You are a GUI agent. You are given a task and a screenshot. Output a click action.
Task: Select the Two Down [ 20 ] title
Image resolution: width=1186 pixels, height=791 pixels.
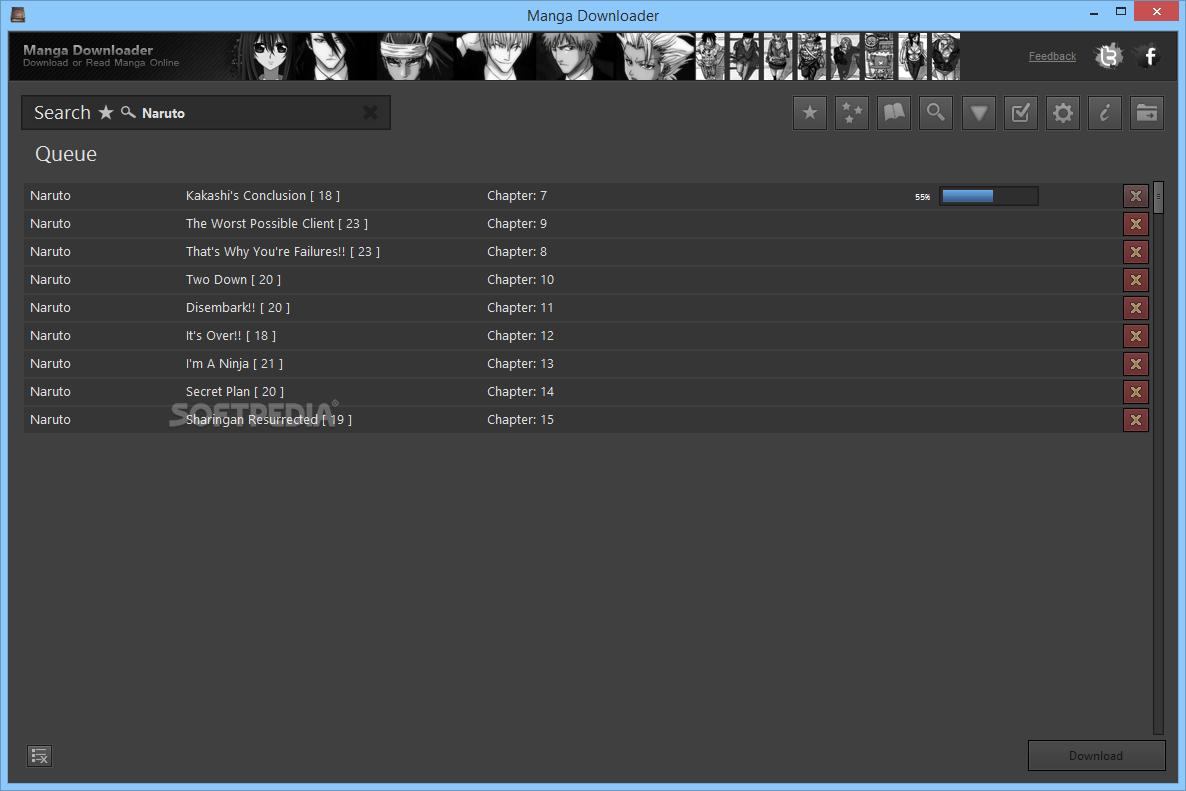coord(233,280)
